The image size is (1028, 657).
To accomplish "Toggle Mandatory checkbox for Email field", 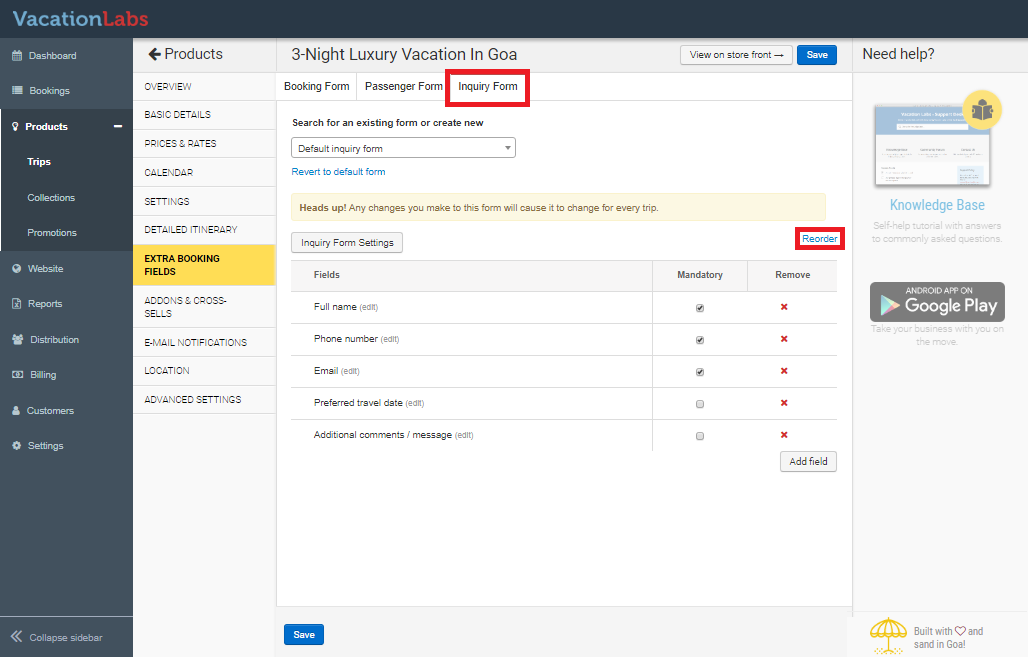I will point(699,372).
